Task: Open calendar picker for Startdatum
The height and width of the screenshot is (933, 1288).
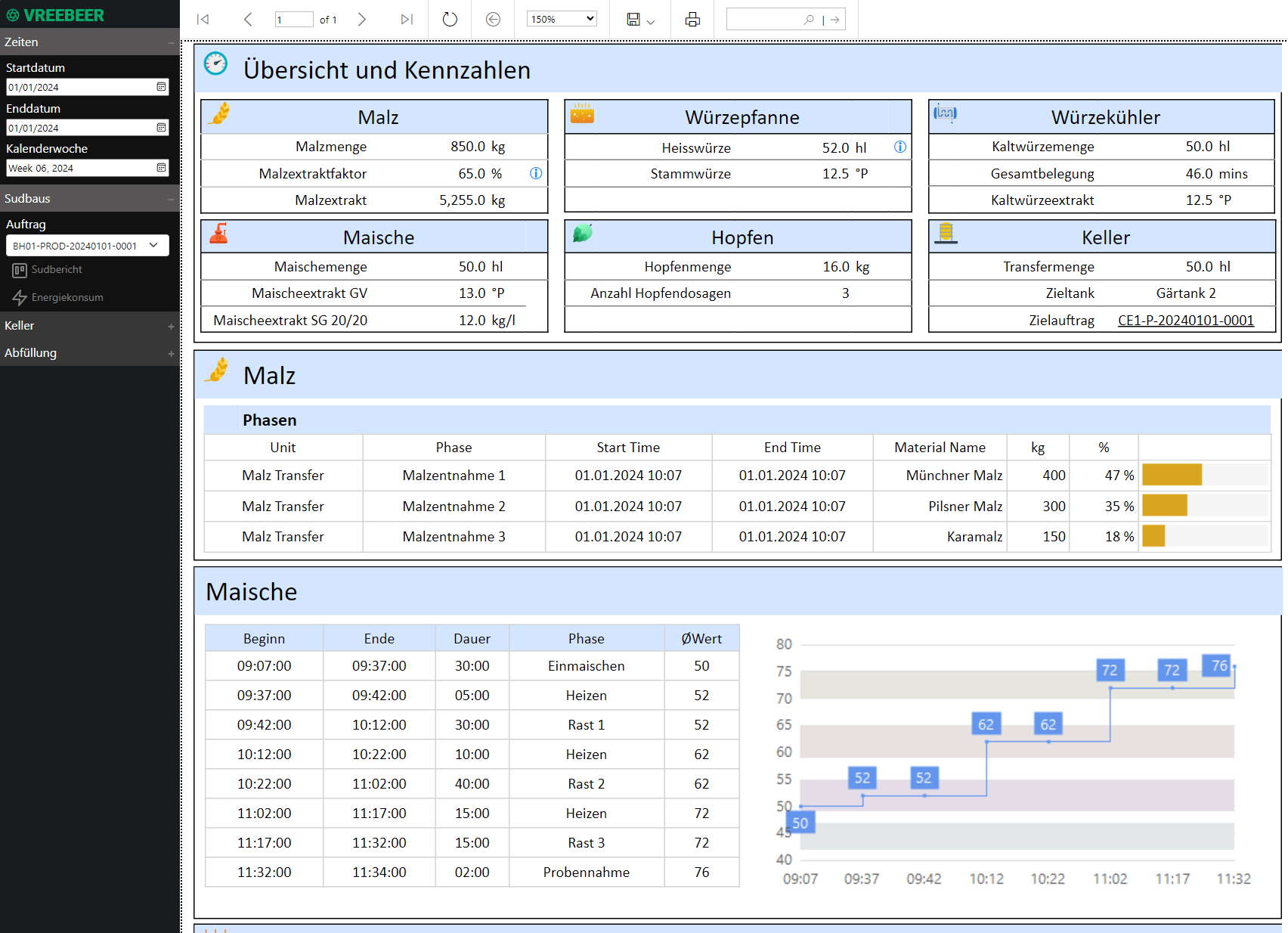Action: (x=161, y=87)
